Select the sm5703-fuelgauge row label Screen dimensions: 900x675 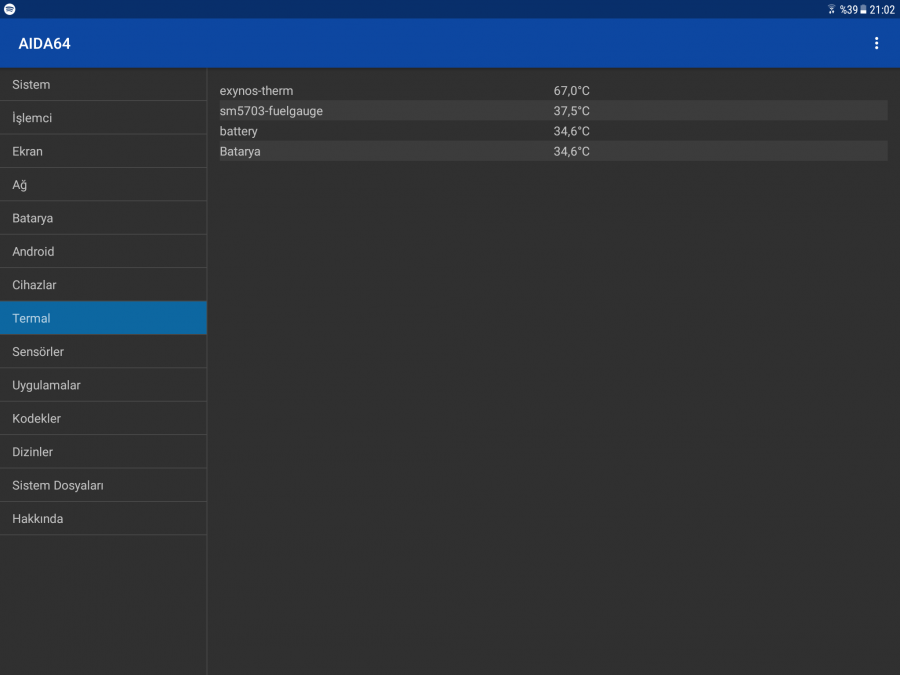click(271, 111)
